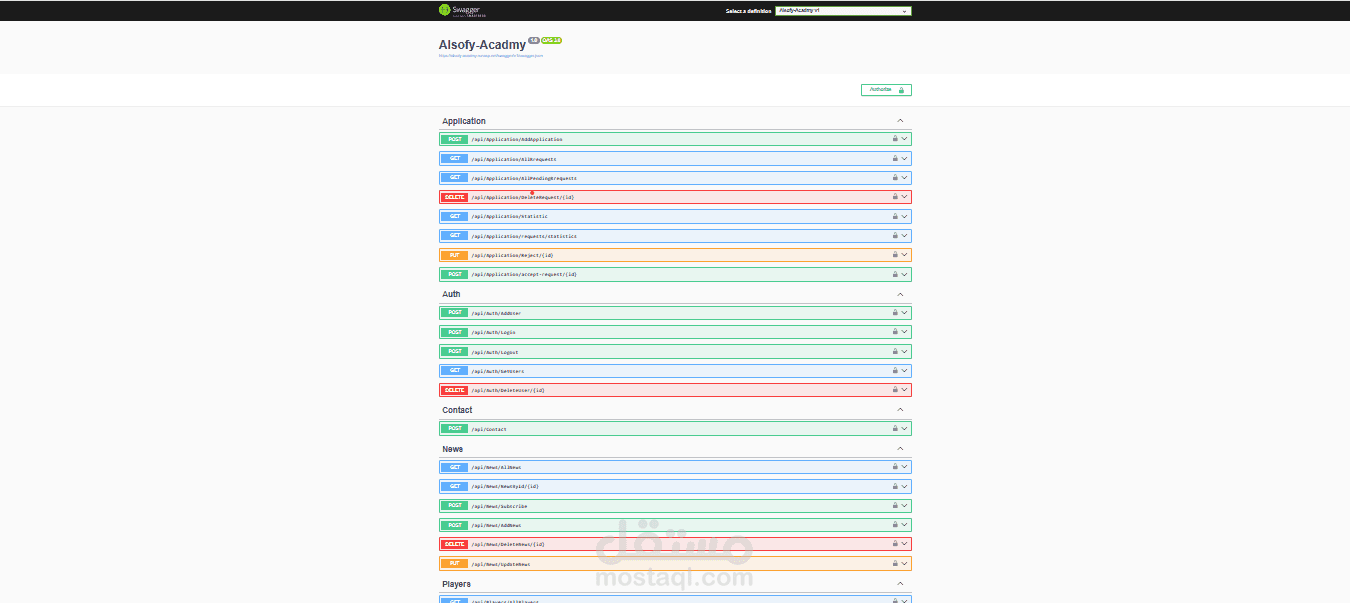Click the lock icon on AllRequests row
The image size is (1350, 603).
(x=895, y=158)
